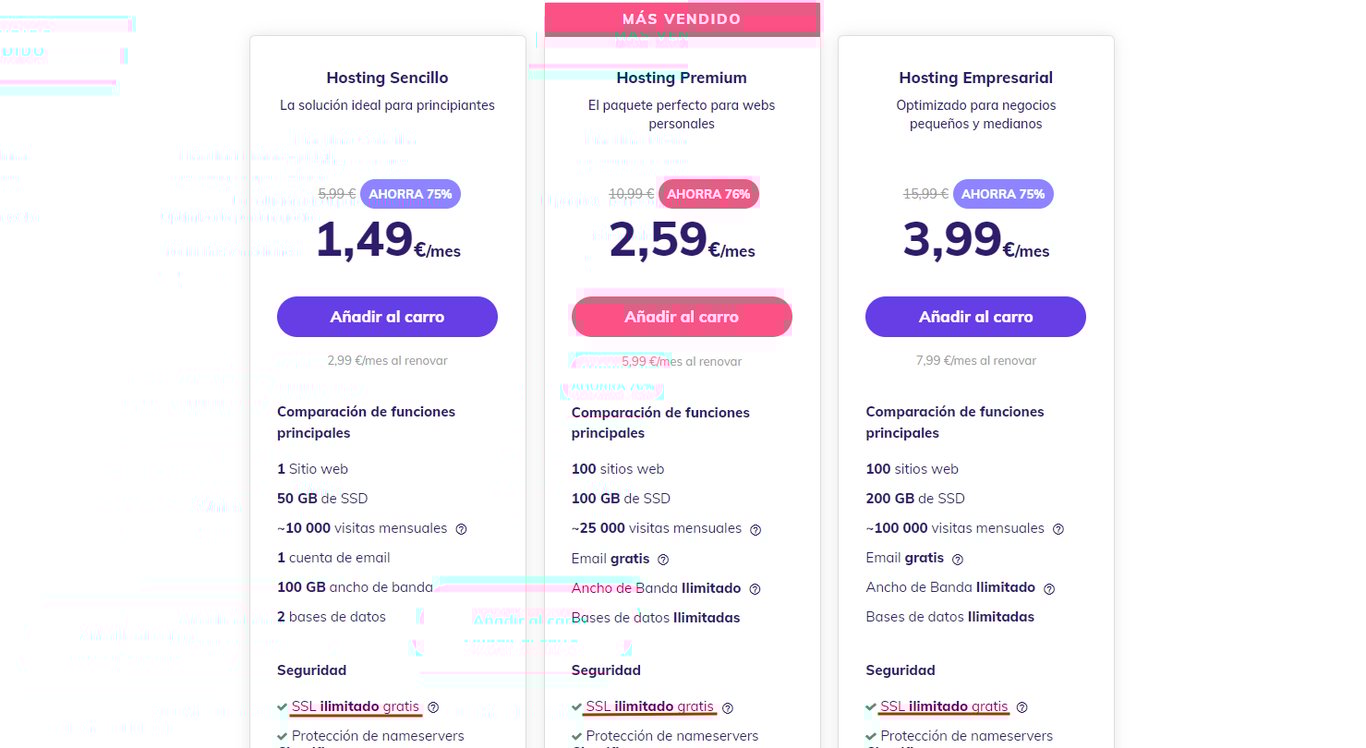Show Ancho de Banda Ilimitado info in Empresarial
Viewport: 1366px width, 748px height.
pyautogui.click(x=1049, y=589)
